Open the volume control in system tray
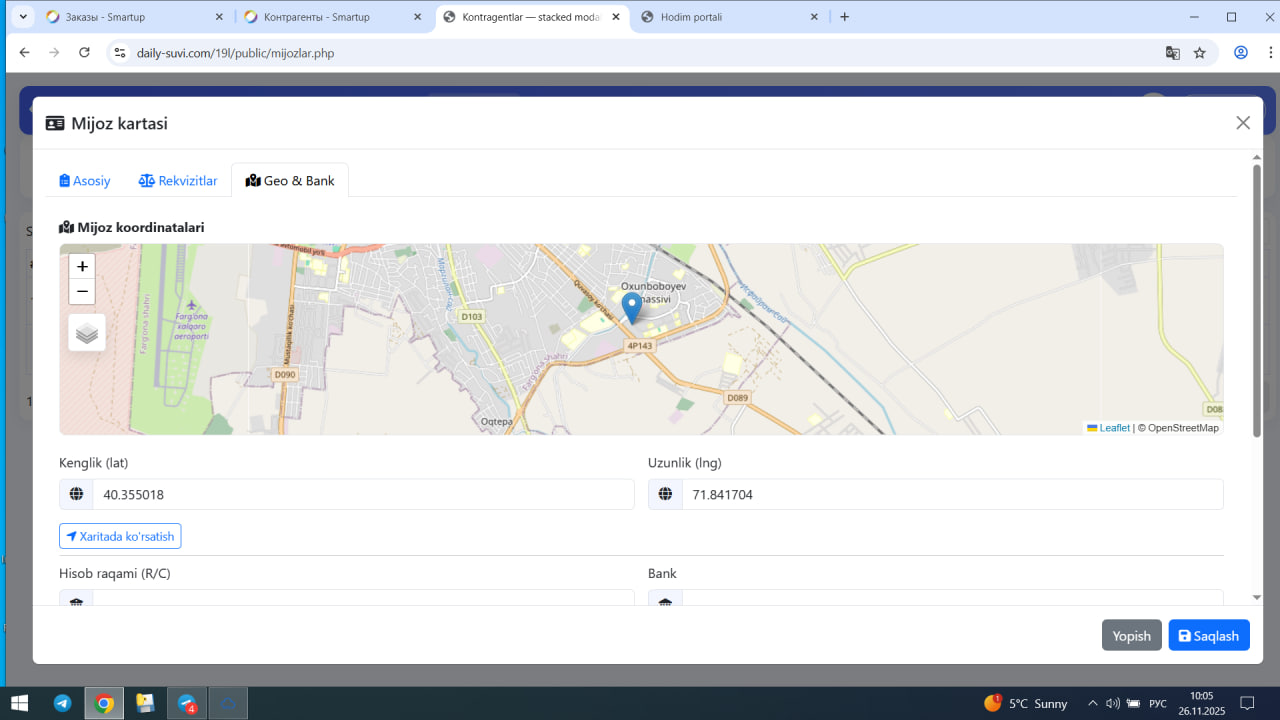Screen dimensions: 1280x720 coord(1113,703)
